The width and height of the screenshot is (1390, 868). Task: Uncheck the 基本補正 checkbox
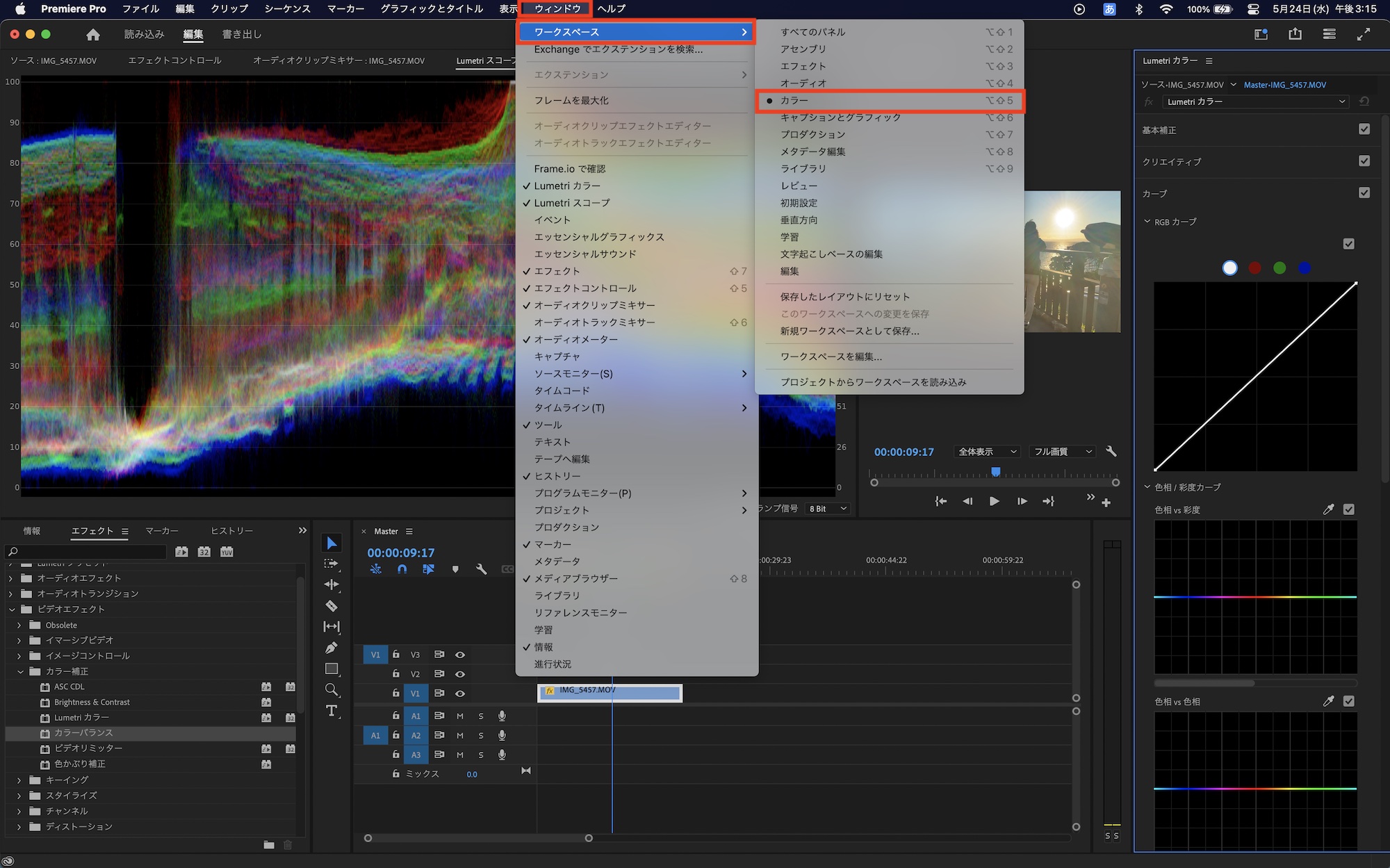coord(1364,129)
